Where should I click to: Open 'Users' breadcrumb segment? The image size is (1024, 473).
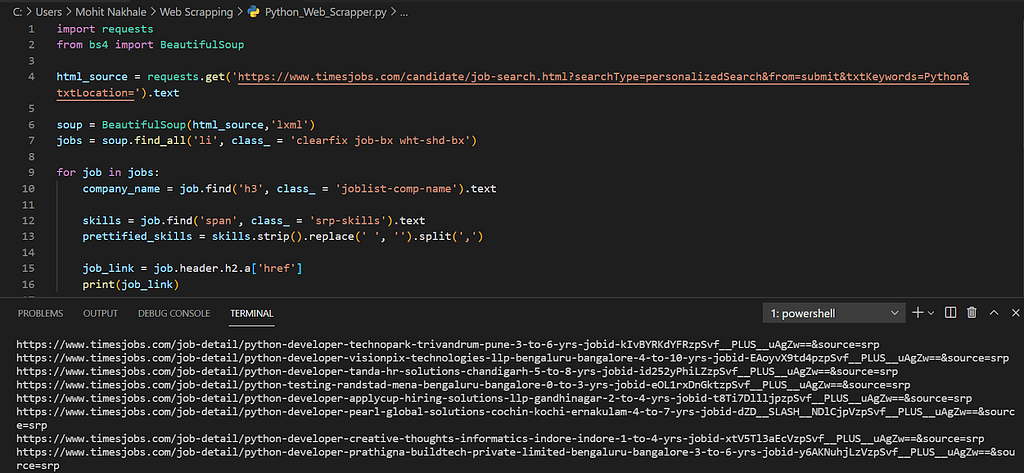coord(48,13)
